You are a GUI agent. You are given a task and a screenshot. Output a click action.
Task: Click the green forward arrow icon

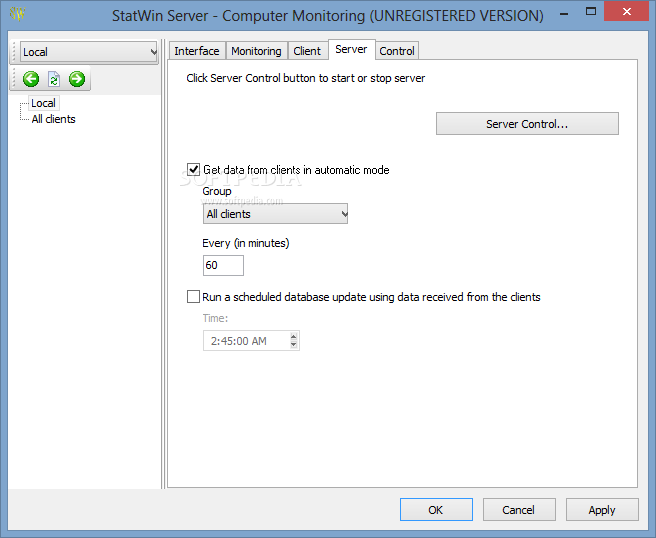click(x=77, y=79)
